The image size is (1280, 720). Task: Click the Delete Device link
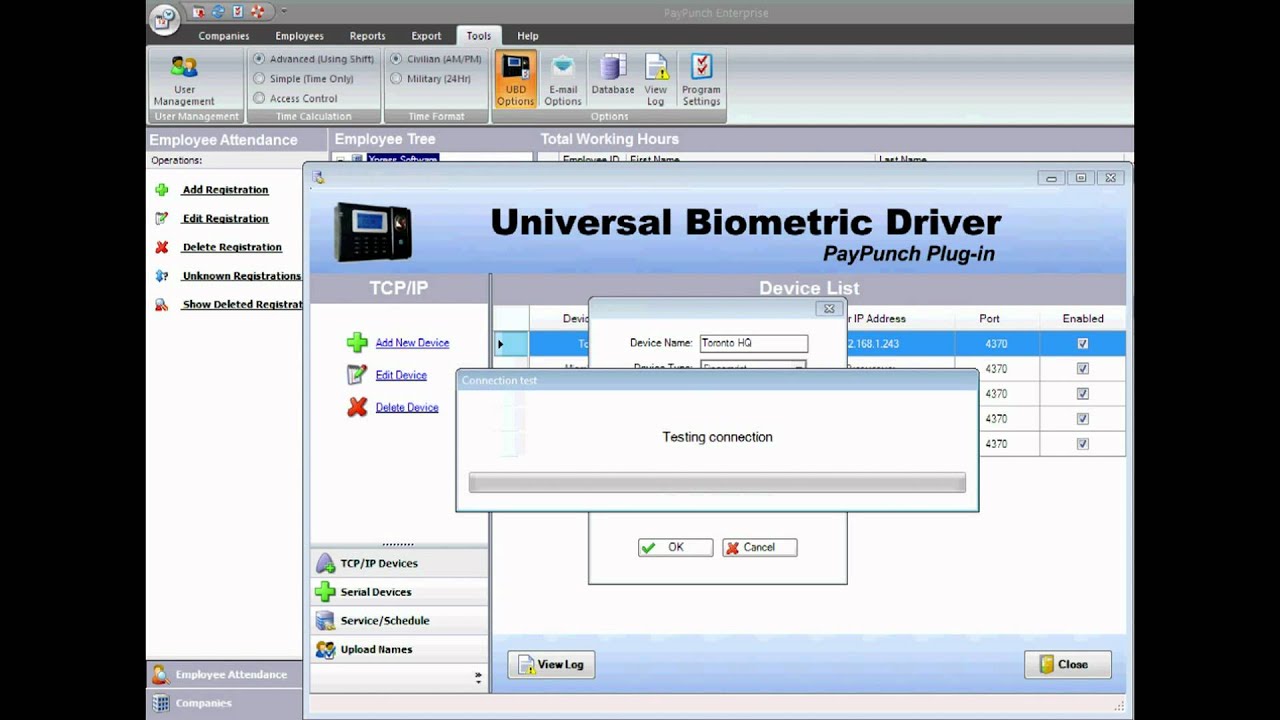pos(407,407)
